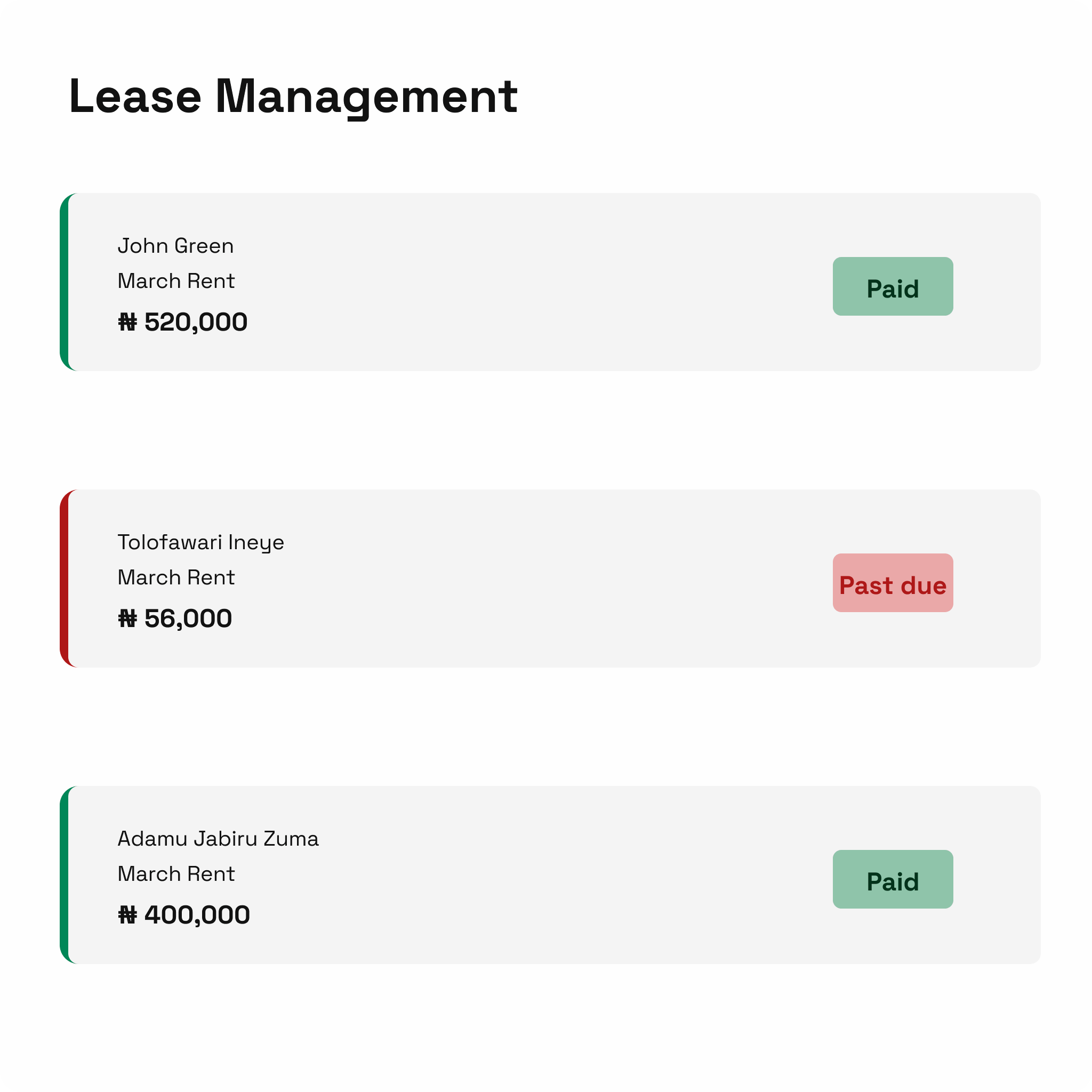This screenshot has width=1092, height=1092.
Task: Click March Rent under Tolofawari Ineye
Action: (176, 577)
